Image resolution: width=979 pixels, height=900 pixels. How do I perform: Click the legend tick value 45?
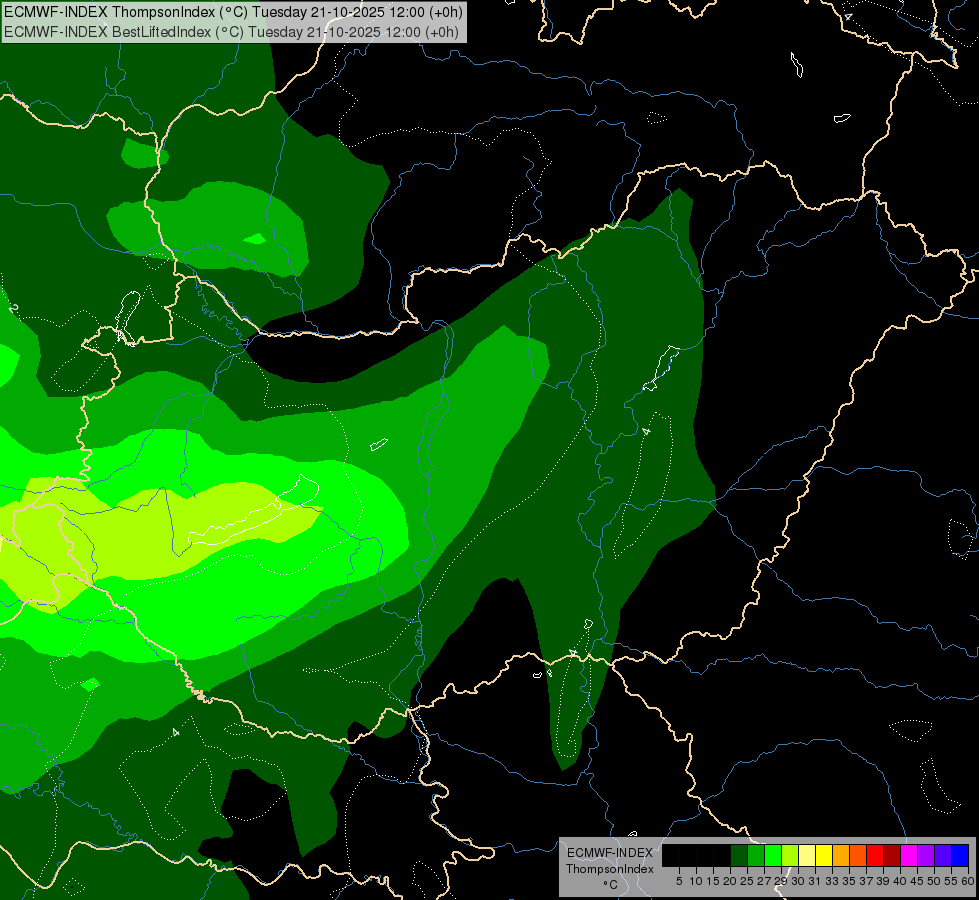(917, 881)
